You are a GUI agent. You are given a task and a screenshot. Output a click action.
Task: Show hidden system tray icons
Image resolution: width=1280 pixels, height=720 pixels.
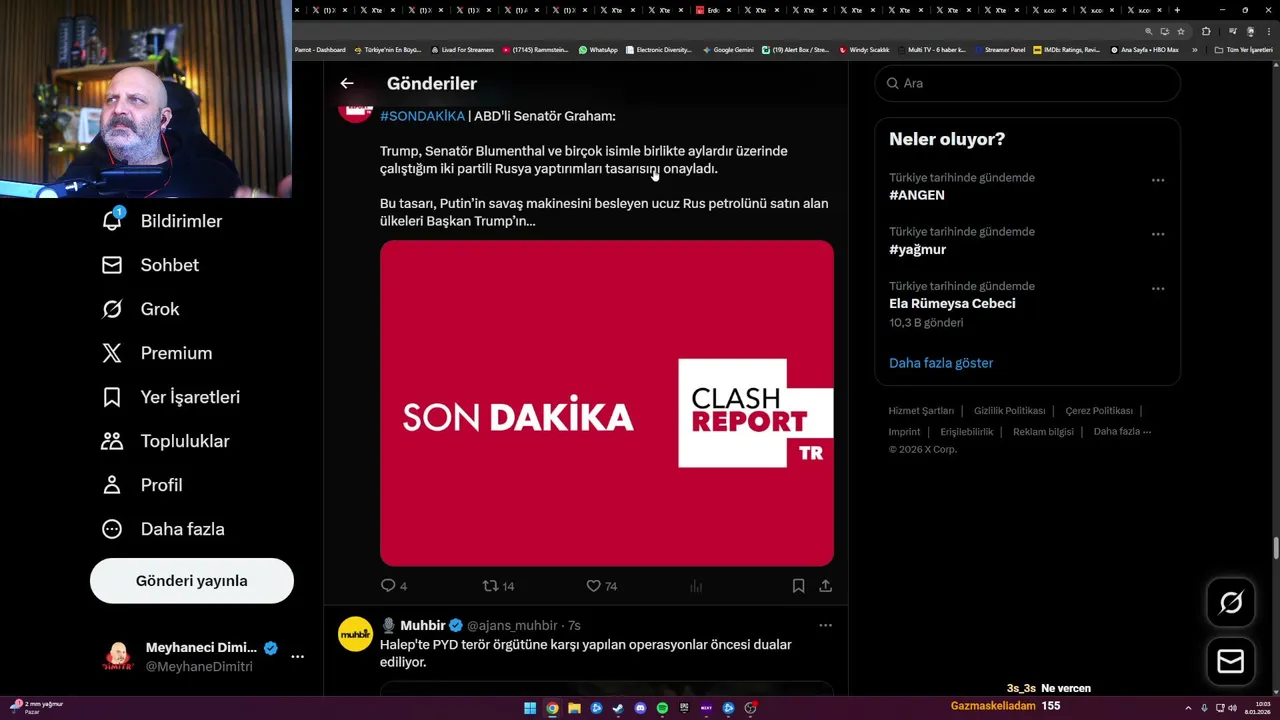[x=1188, y=708]
